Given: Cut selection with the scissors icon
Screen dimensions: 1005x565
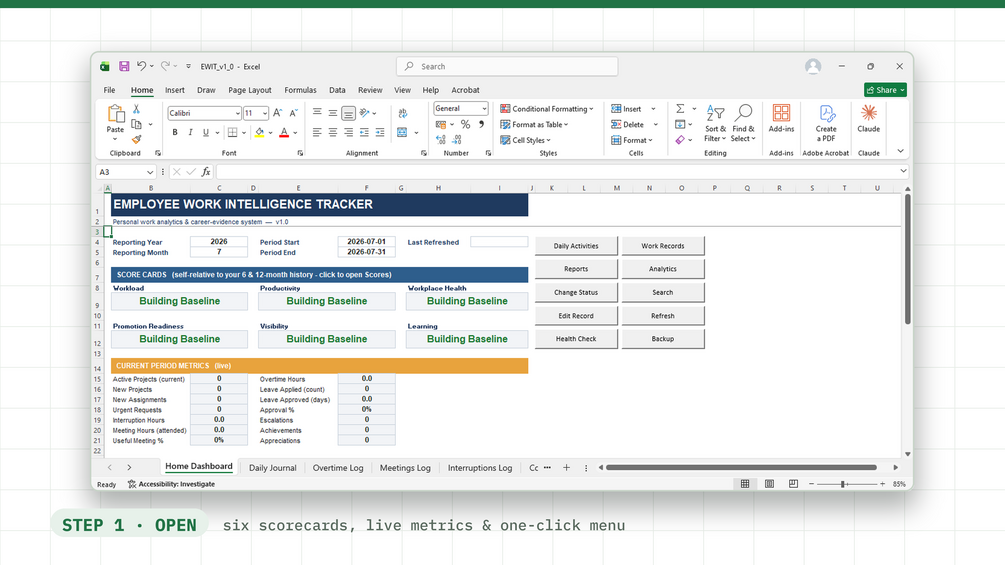Looking at the screenshot, I should [x=136, y=109].
